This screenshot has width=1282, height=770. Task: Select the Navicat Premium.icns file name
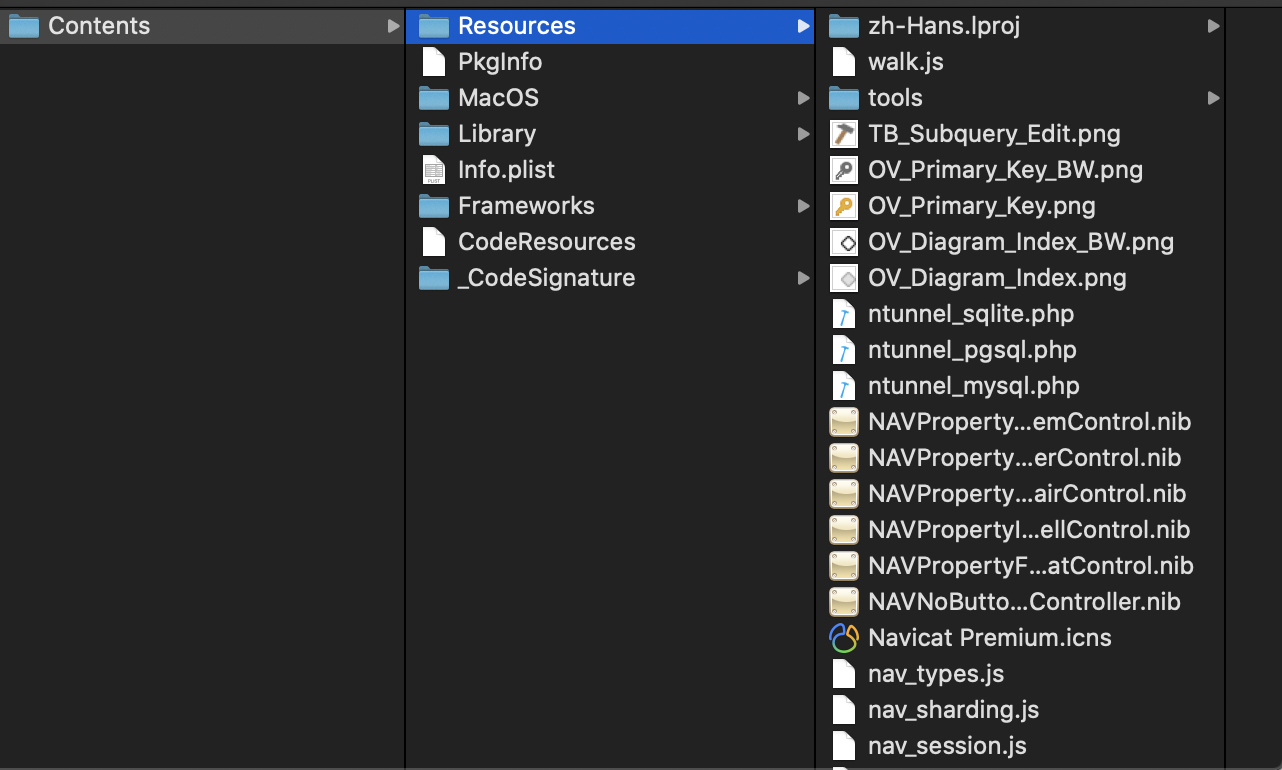[990, 638]
